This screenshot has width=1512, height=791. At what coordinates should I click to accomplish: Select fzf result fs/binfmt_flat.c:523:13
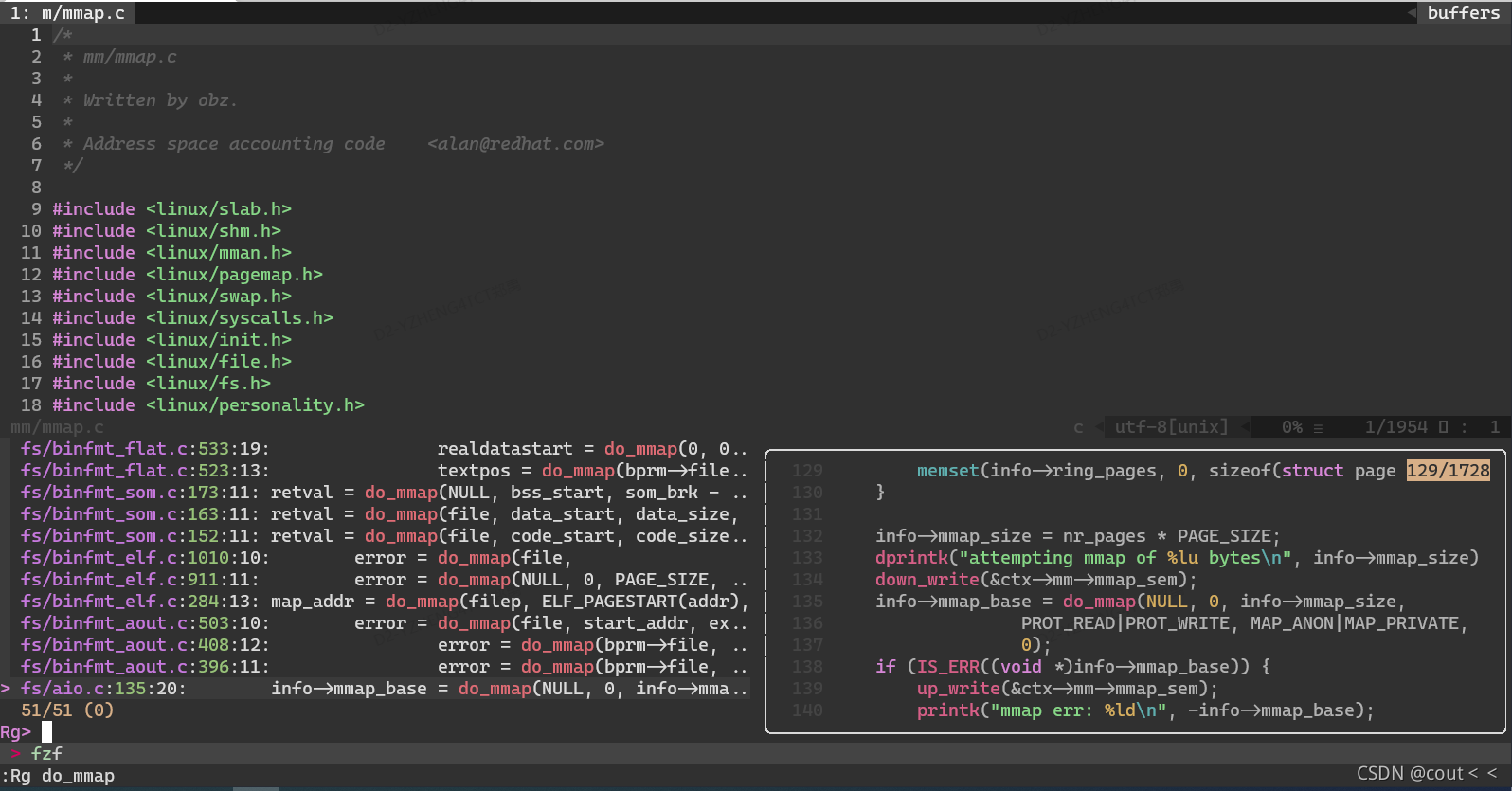pyautogui.click(x=385, y=471)
